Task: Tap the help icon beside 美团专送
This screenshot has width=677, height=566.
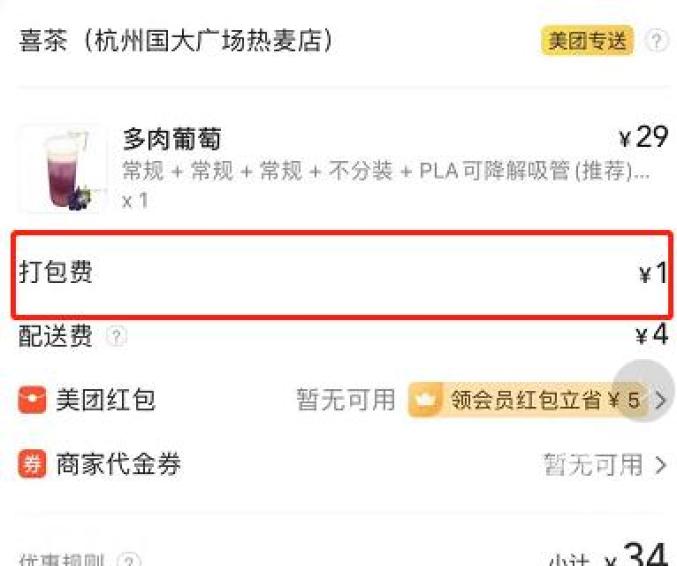Action: coord(656,41)
